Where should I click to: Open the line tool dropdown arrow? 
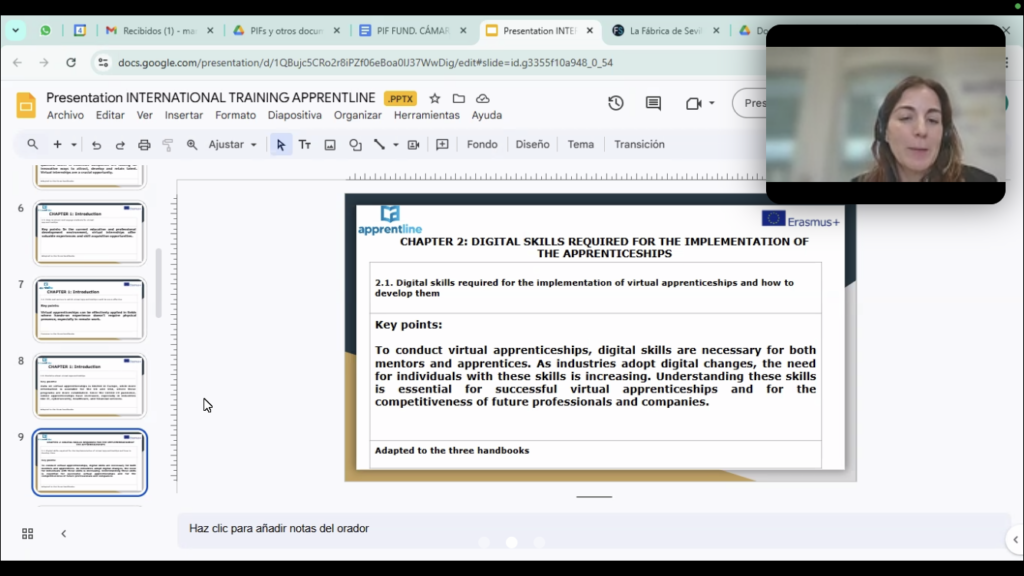(396, 145)
